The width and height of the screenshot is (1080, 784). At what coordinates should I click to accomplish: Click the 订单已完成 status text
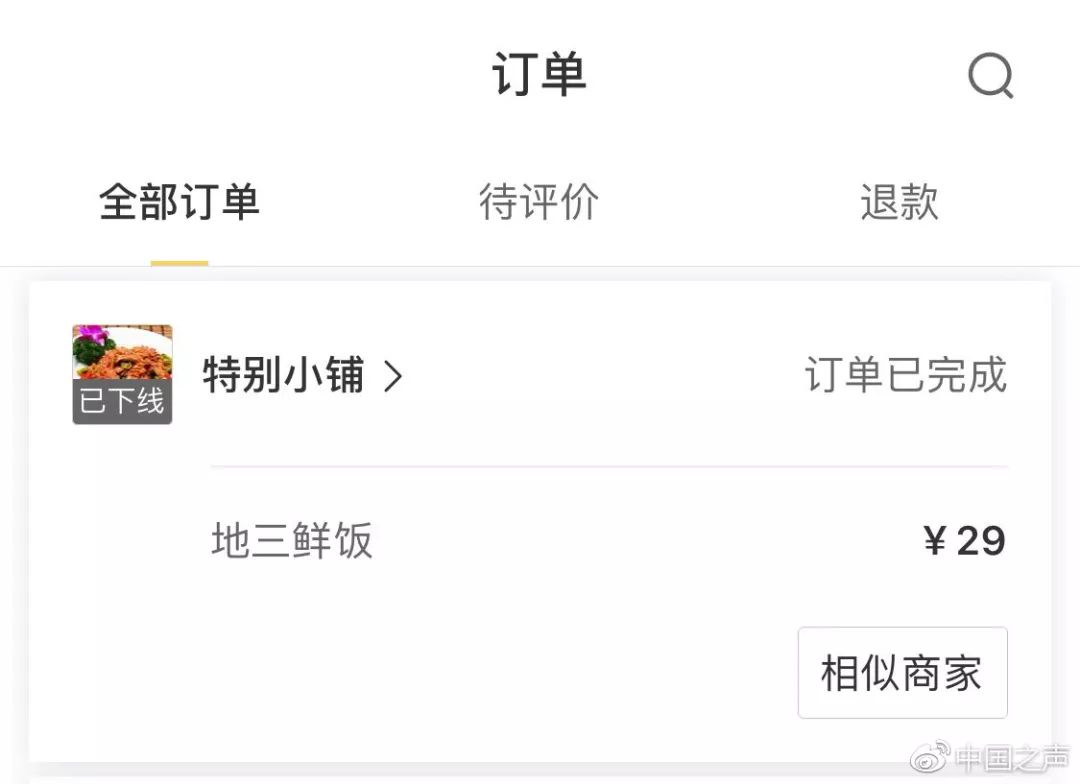pos(905,376)
